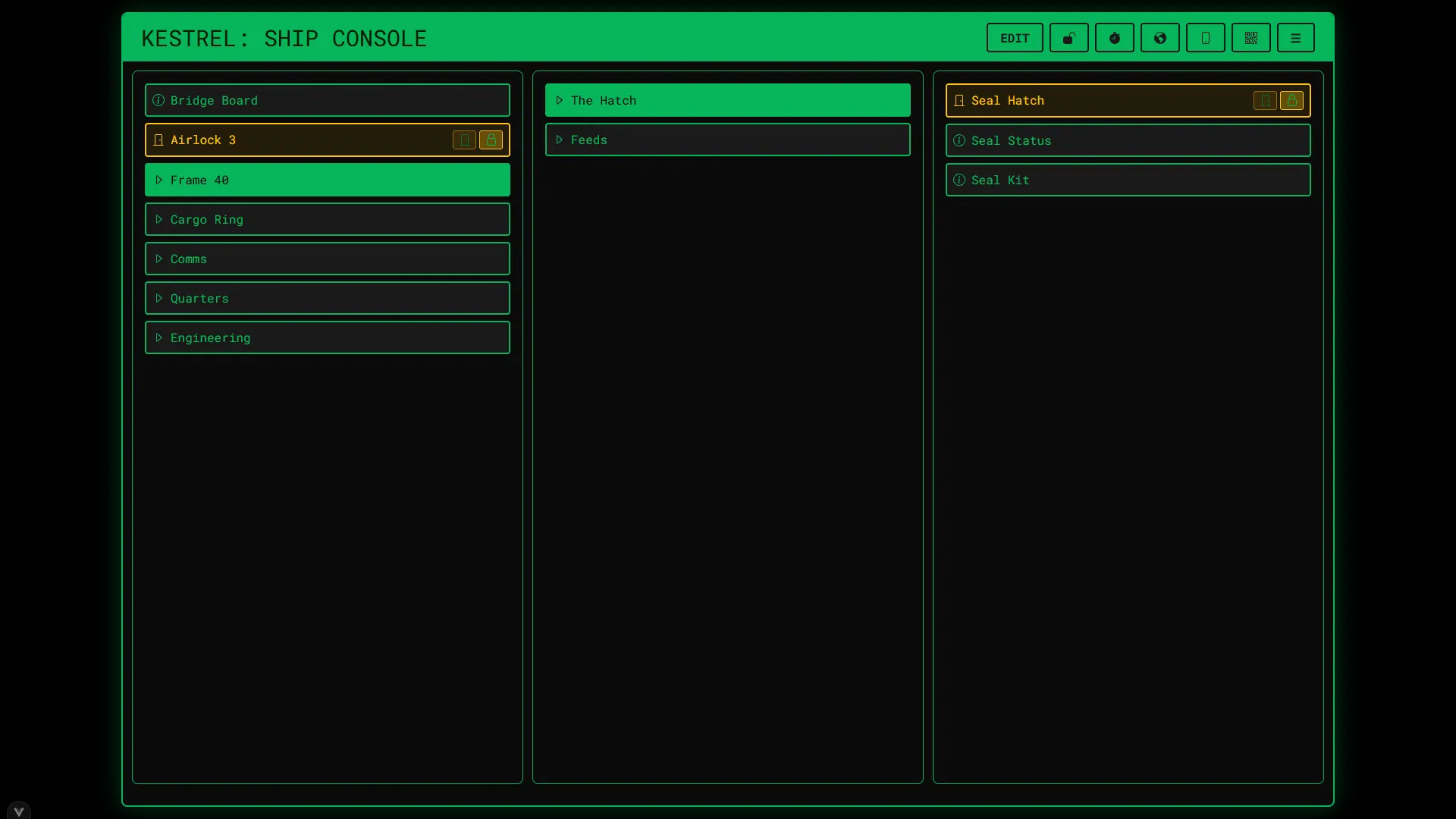
Task: Click the KESTREL: SHIP CONSOLE title
Action: coord(284,38)
